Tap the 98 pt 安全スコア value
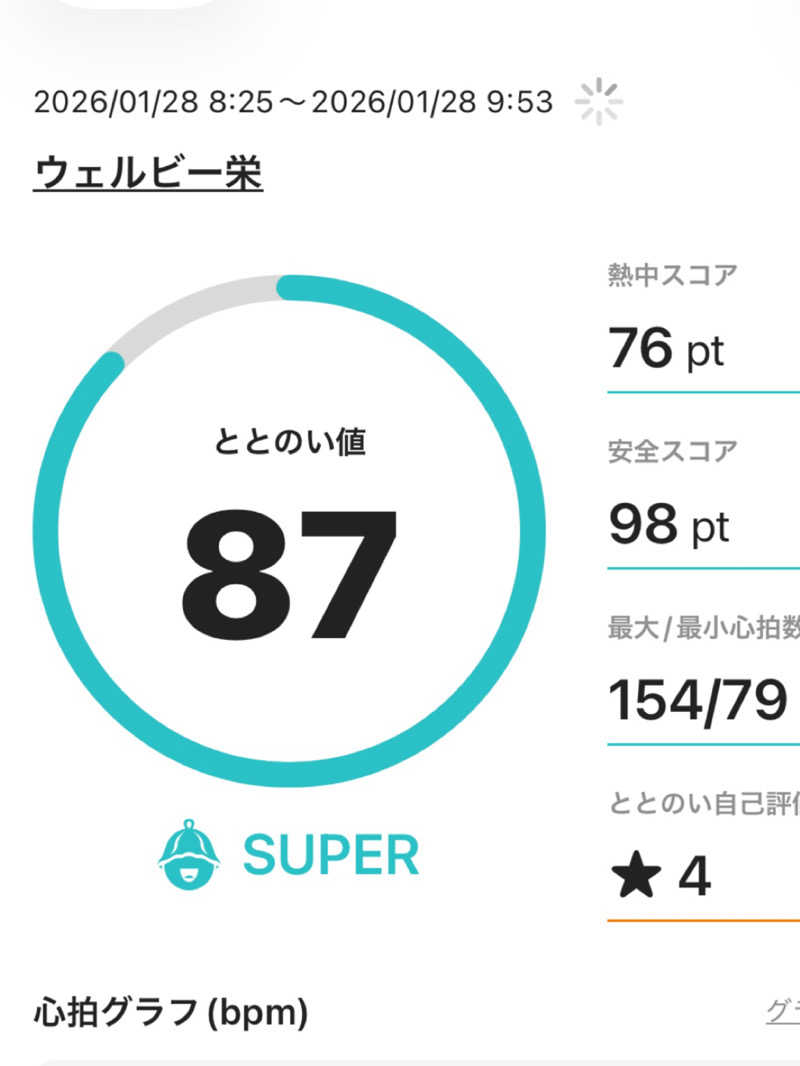Image resolution: width=800 pixels, height=1066 pixels. point(669,524)
